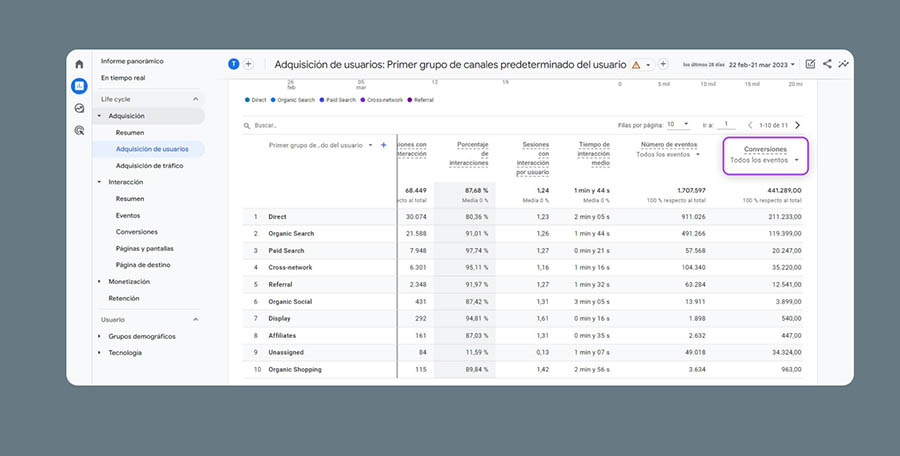
Task: Add a secondary dimension with blue plus
Action: 383,145
